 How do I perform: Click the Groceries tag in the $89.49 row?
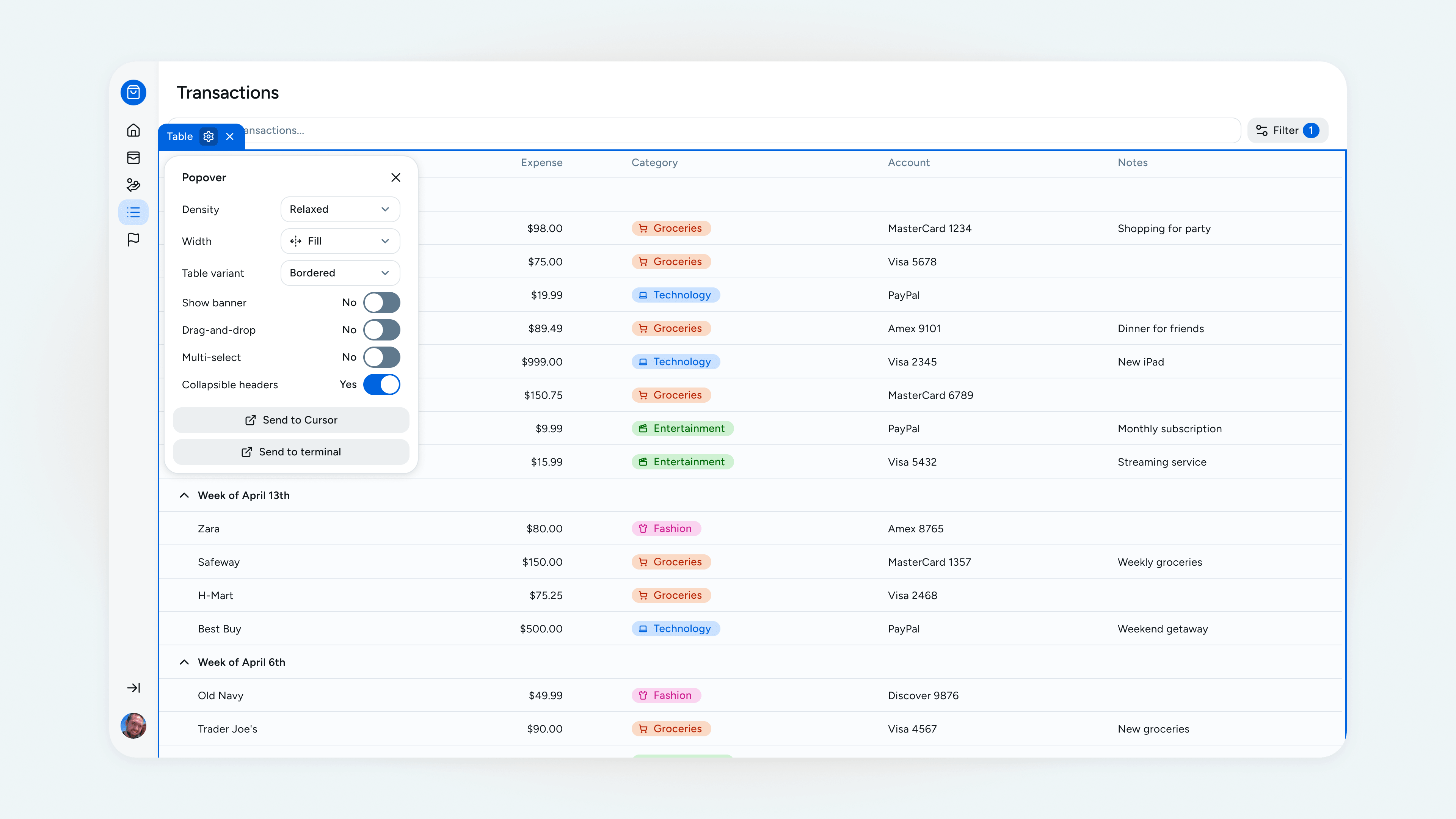[671, 328]
